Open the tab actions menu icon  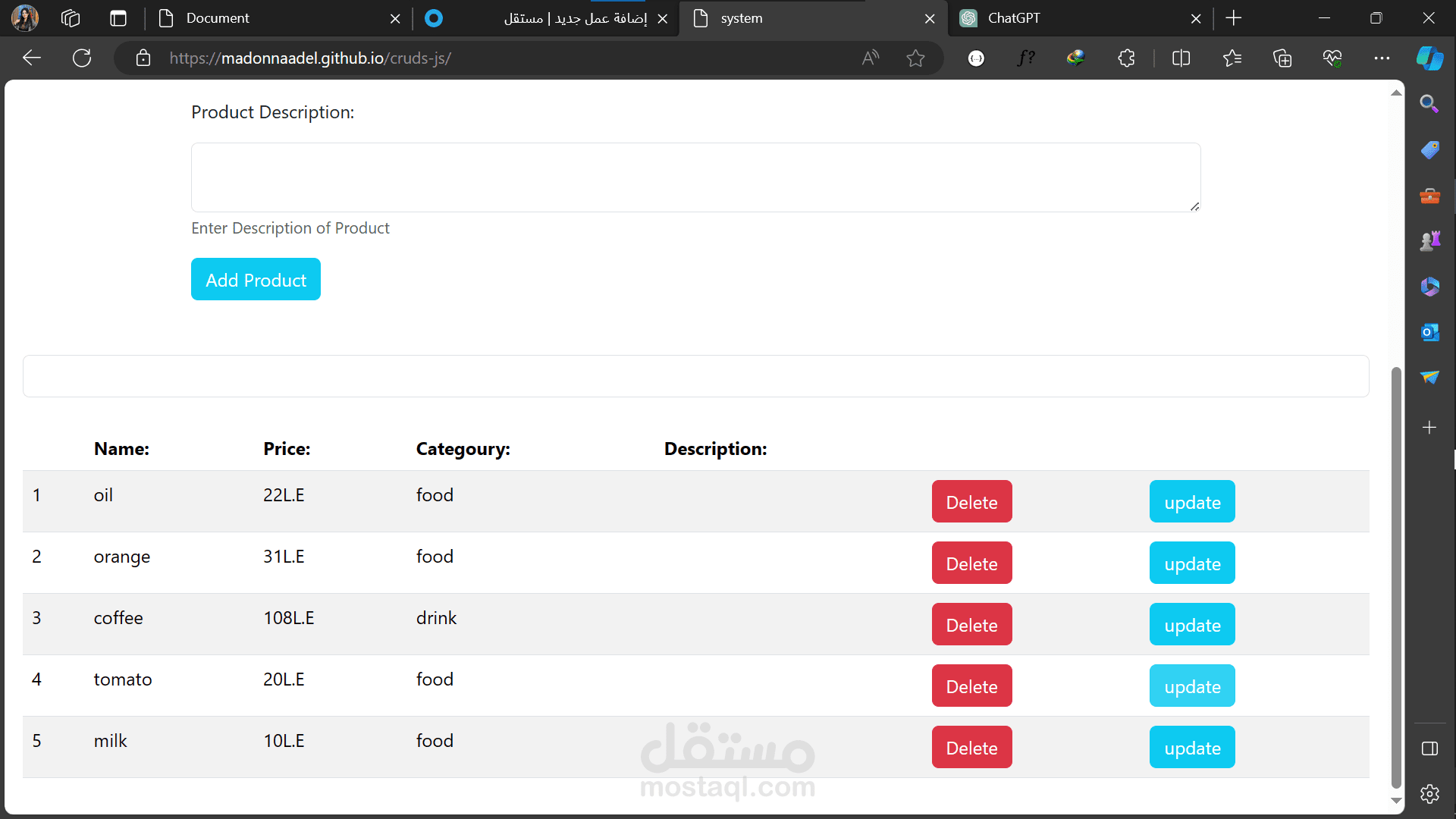[x=118, y=18]
